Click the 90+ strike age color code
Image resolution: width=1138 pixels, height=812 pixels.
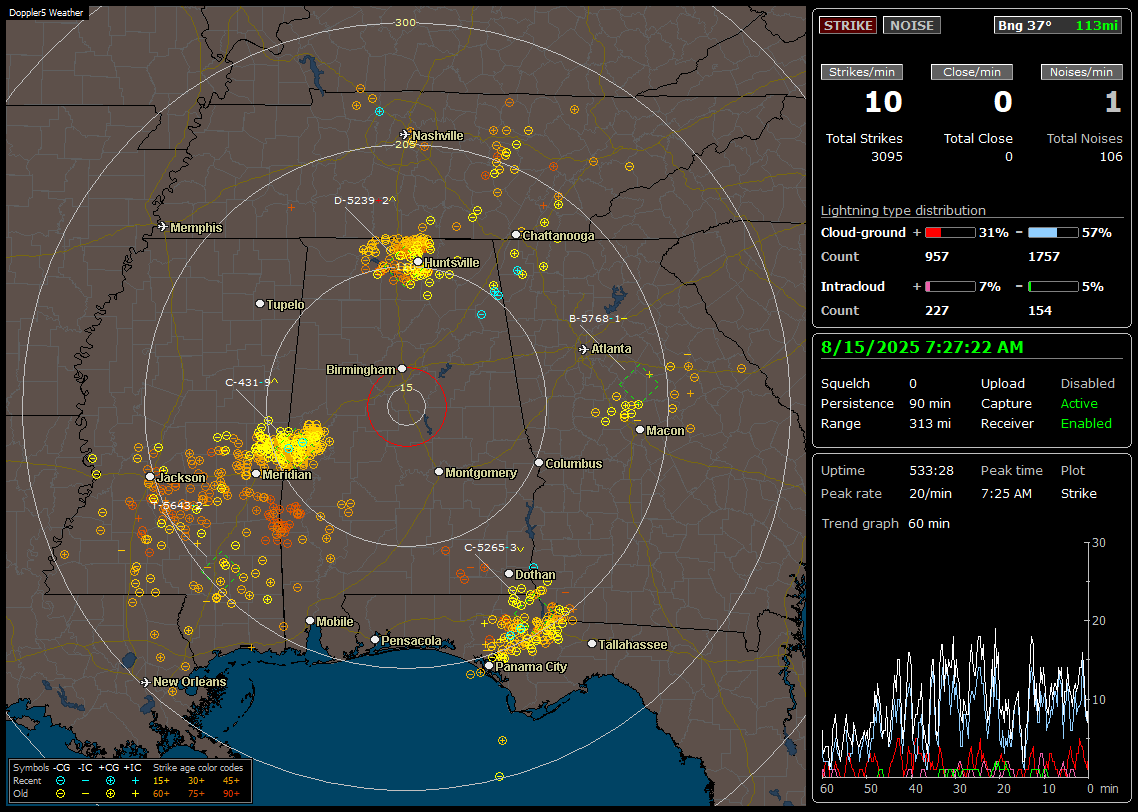click(x=231, y=794)
